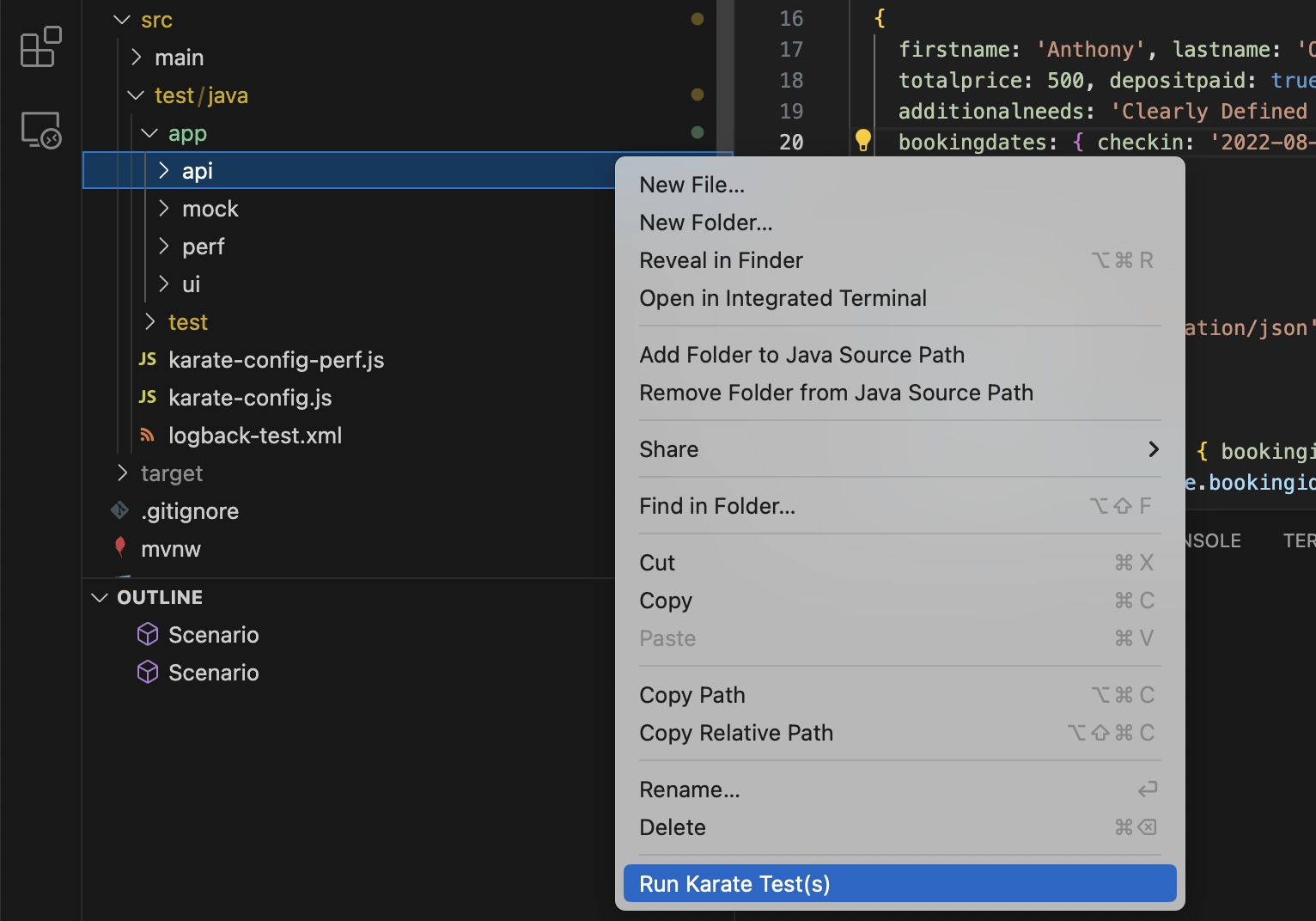
Task: Expand the yellow test folder chevron
Action: click(149, 321)
